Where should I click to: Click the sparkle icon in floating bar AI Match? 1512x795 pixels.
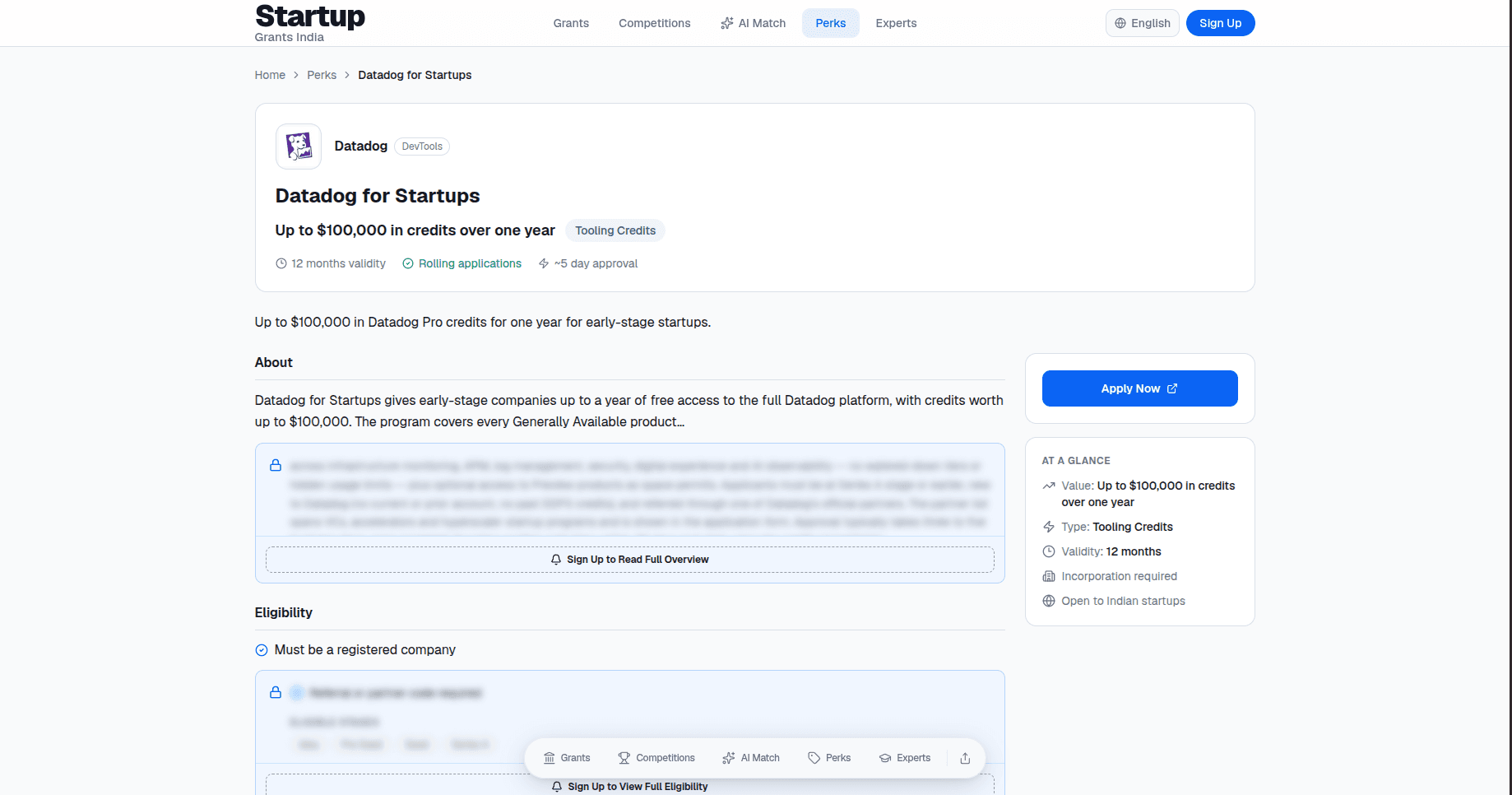[x=729, y=758]
